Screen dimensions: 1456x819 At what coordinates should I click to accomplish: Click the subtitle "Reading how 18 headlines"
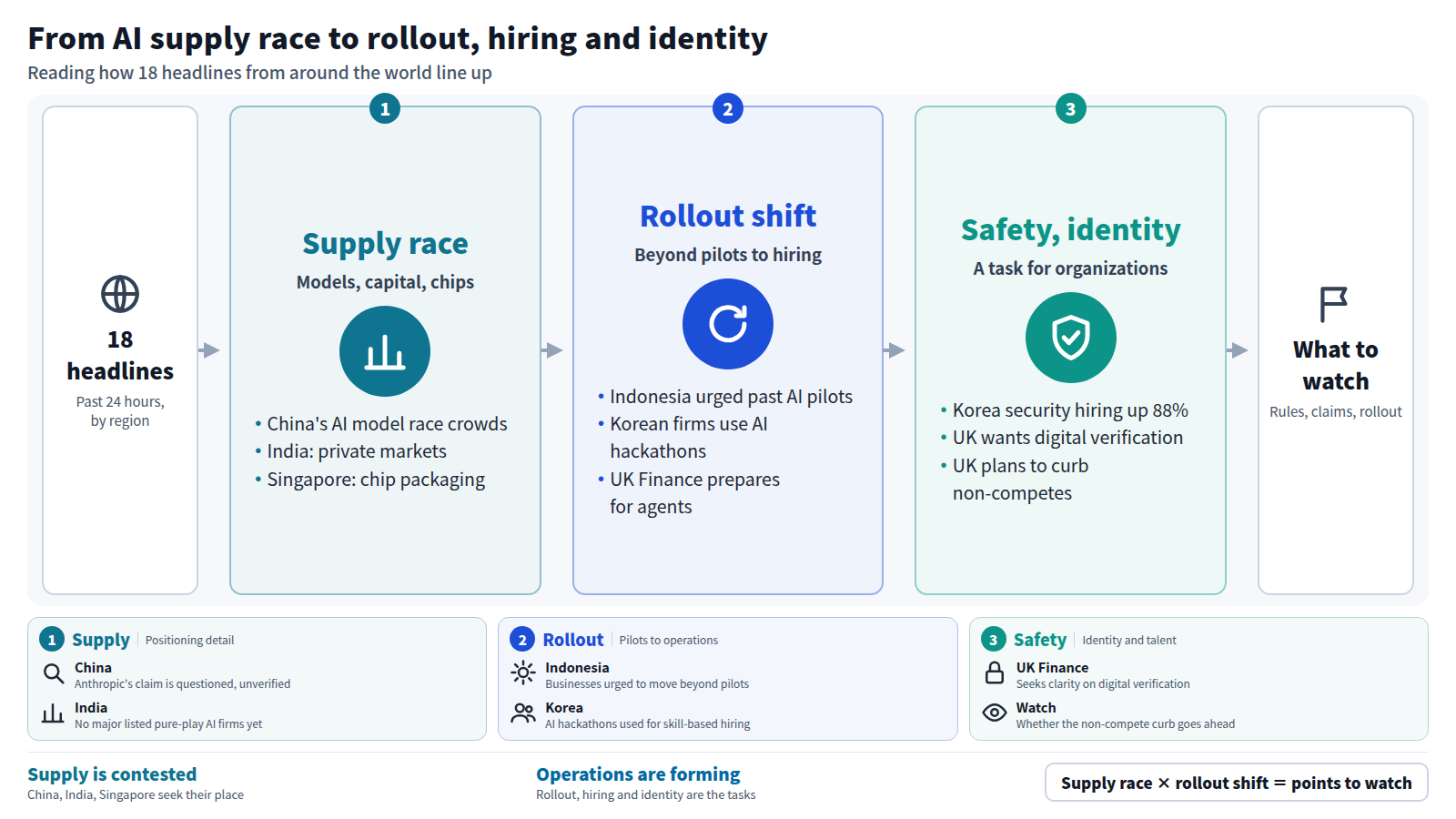[x=259, y=73]
